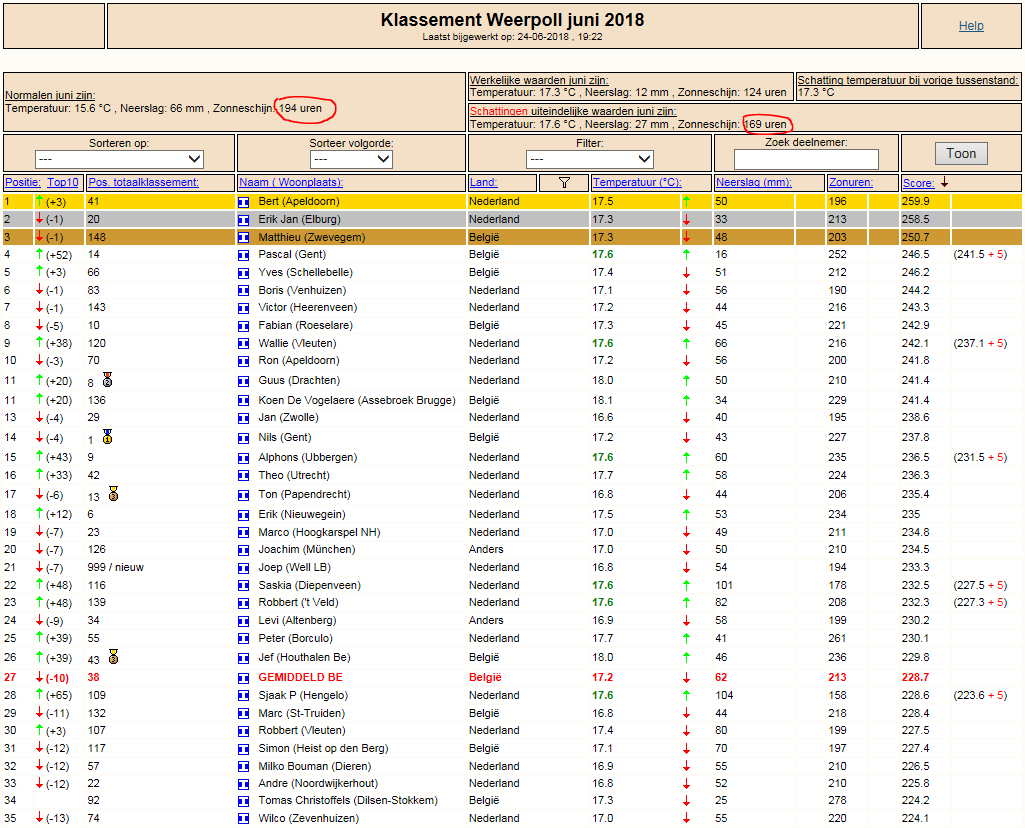The width and height of the screenshot is (1025, 828).
Task: Click the Top10 column header link
Action: [x=63, y=183]
